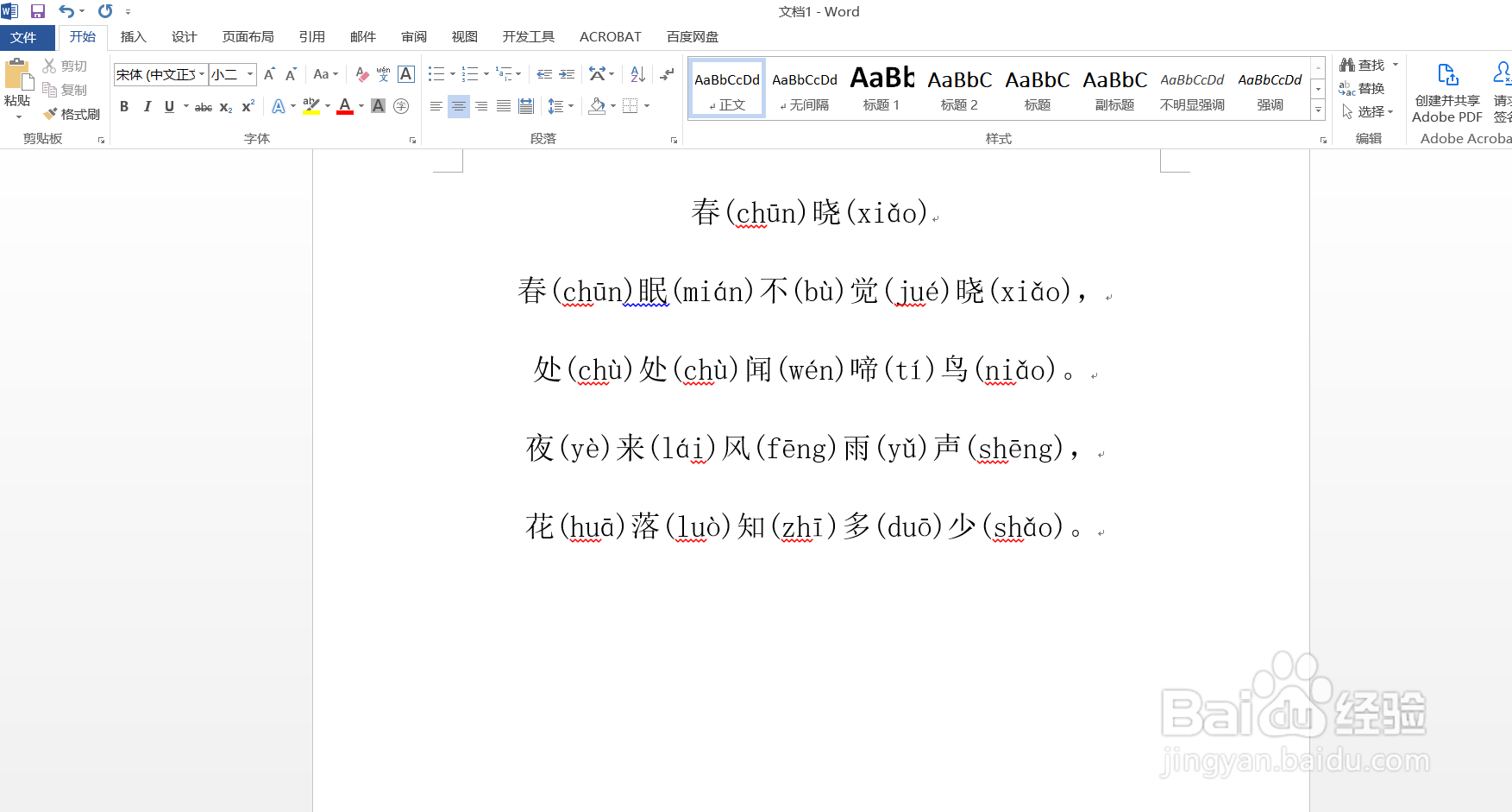This screenshot has height=812, width=1512.
Task: Open the multilevel list dropdown
Action: pyautogui.click(x=518, y=74)
